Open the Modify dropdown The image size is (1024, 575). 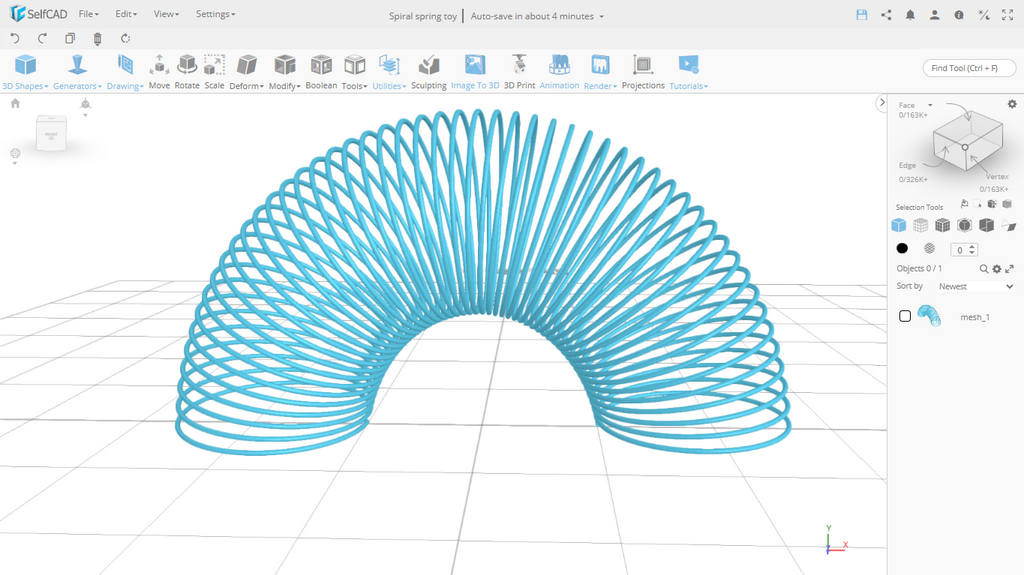click(x=284, y=72)
